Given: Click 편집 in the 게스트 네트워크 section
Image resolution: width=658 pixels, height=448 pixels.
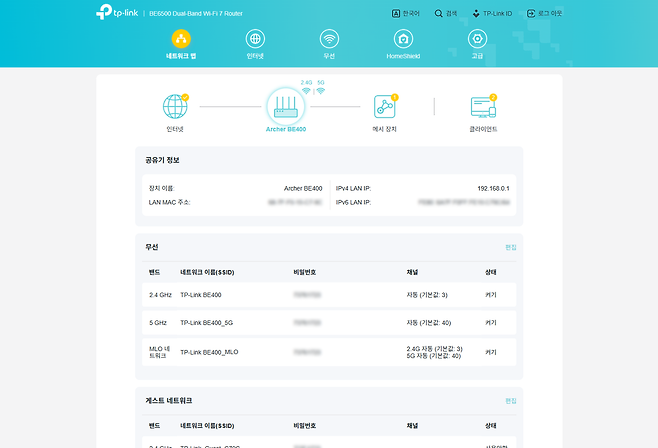Looking at the screenshot, I should tap(510, 400).
